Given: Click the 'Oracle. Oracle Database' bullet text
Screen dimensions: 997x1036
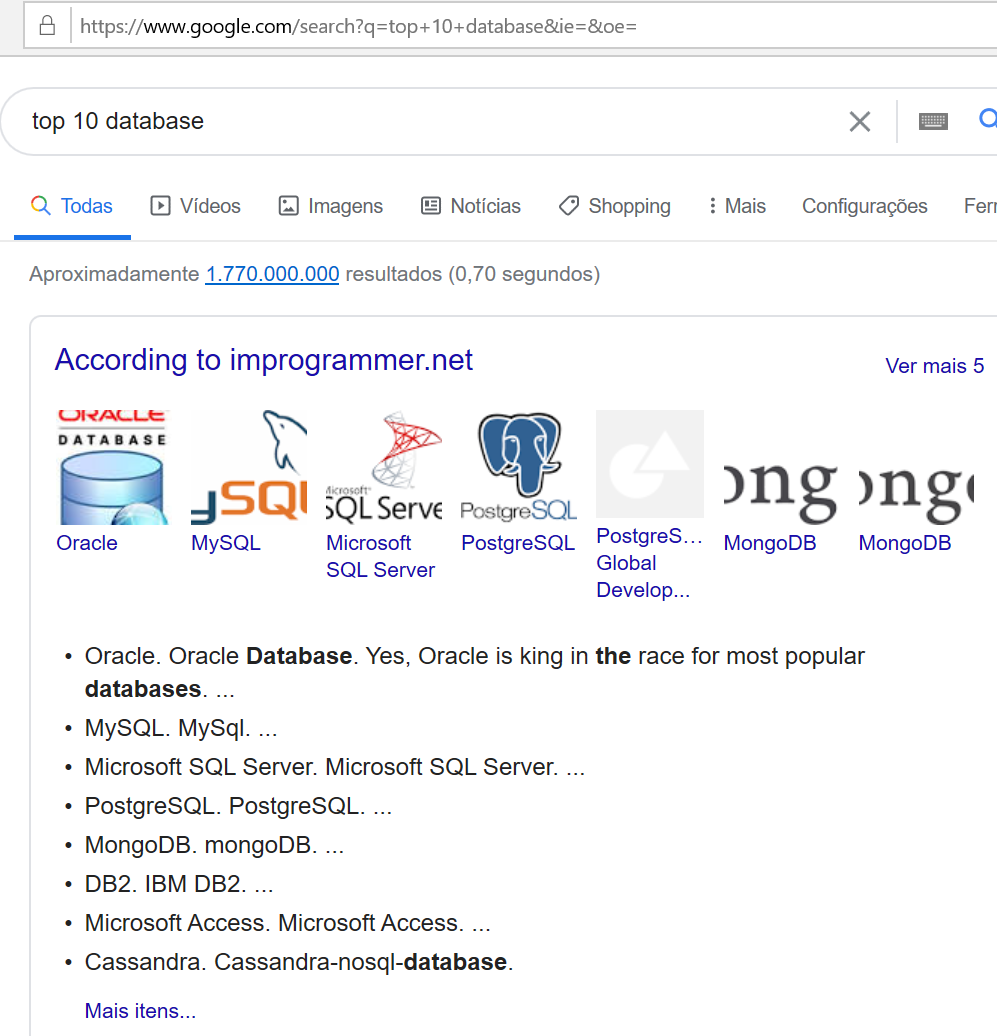Looking at the screenshot, I should coord(474,673).
